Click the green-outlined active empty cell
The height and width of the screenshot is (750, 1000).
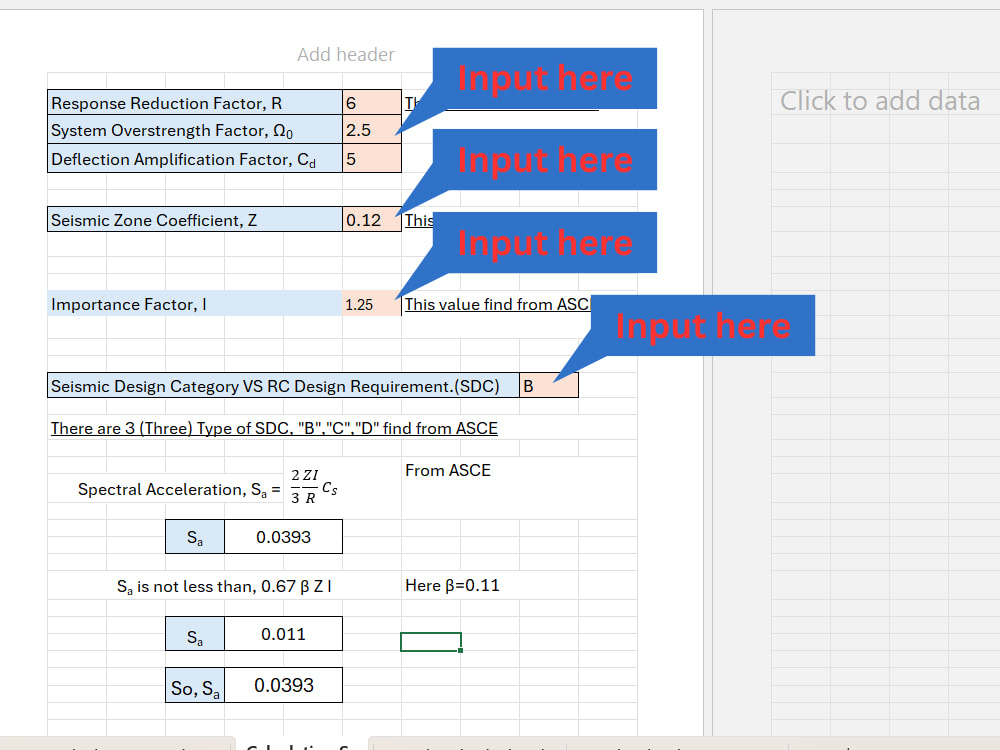click(431, 642)
